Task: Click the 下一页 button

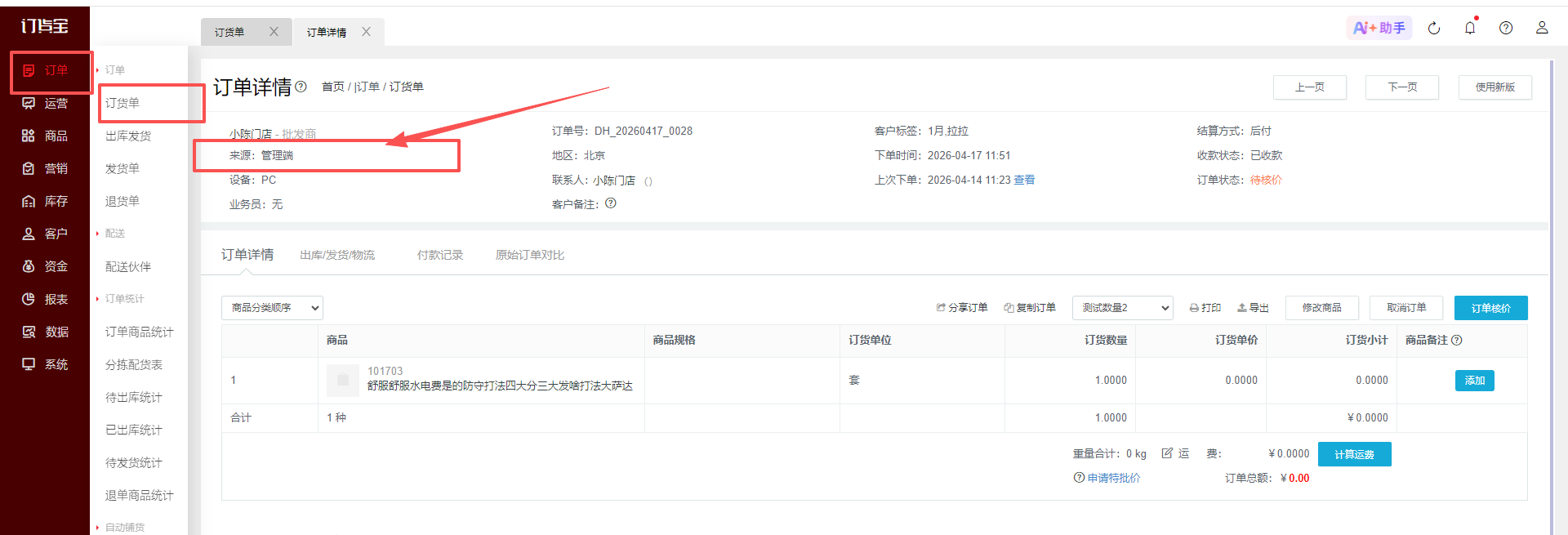Action: tap(1402, 87)
